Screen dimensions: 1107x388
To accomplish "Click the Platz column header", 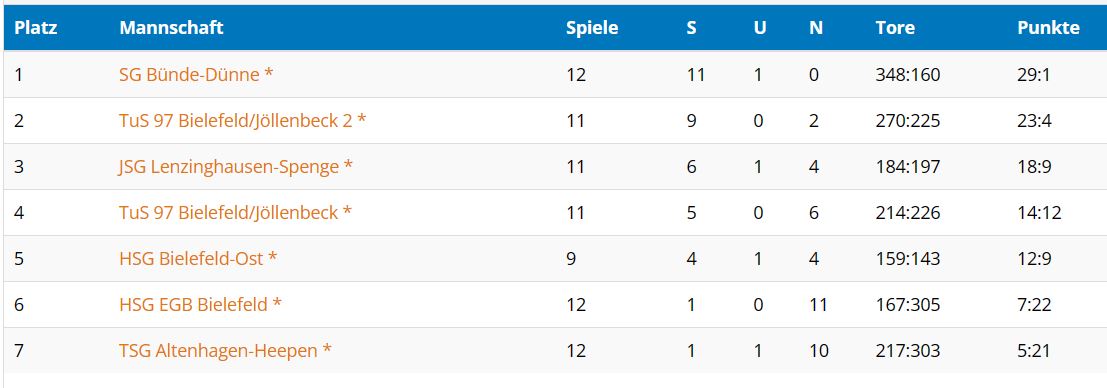I will (x=36, y=28).
